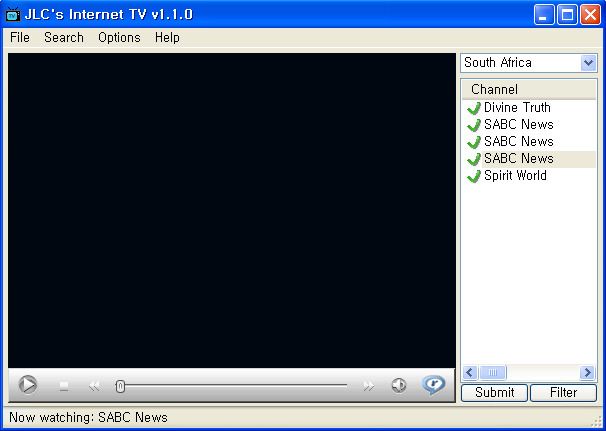606x431 pixels.
Task: Click the fast-forward arrows icon
Action: pyautogui.click(x=368, y=386)
